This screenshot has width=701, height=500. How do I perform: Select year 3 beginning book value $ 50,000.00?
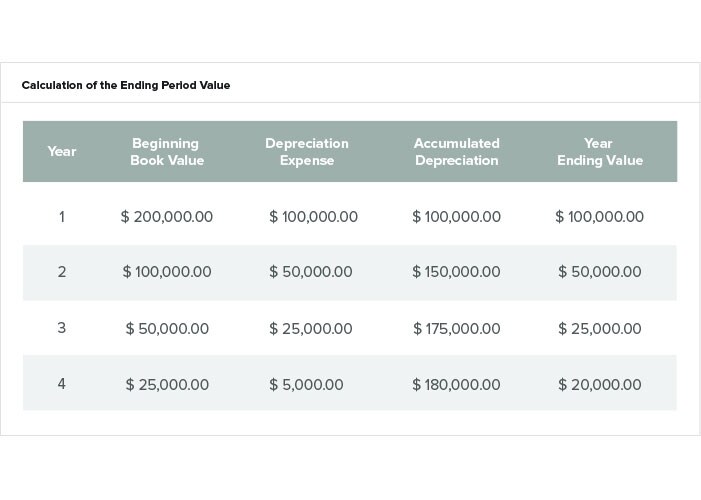tap(167, 329)
